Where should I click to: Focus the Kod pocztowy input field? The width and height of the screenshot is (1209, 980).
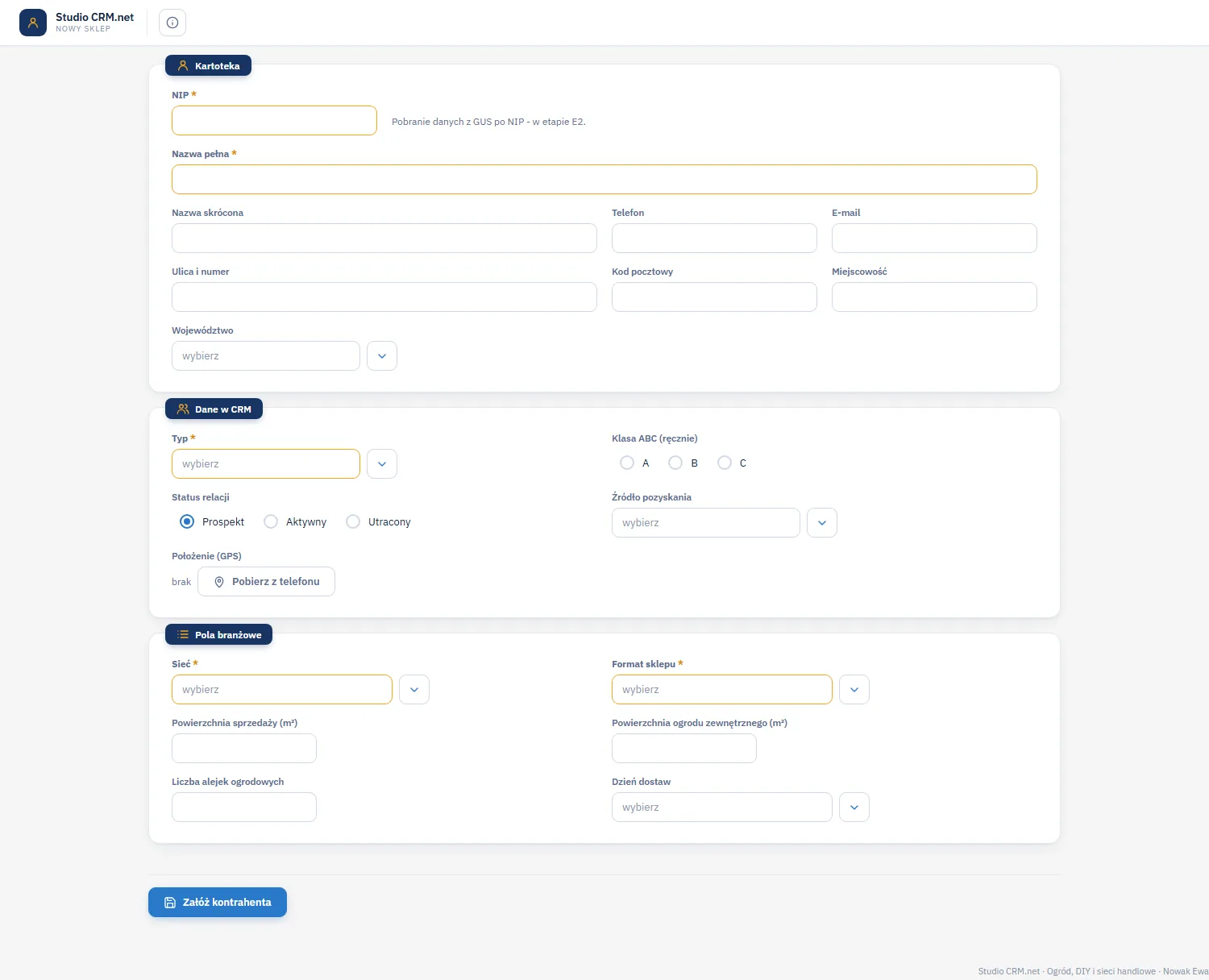click(x=714, y=297)
